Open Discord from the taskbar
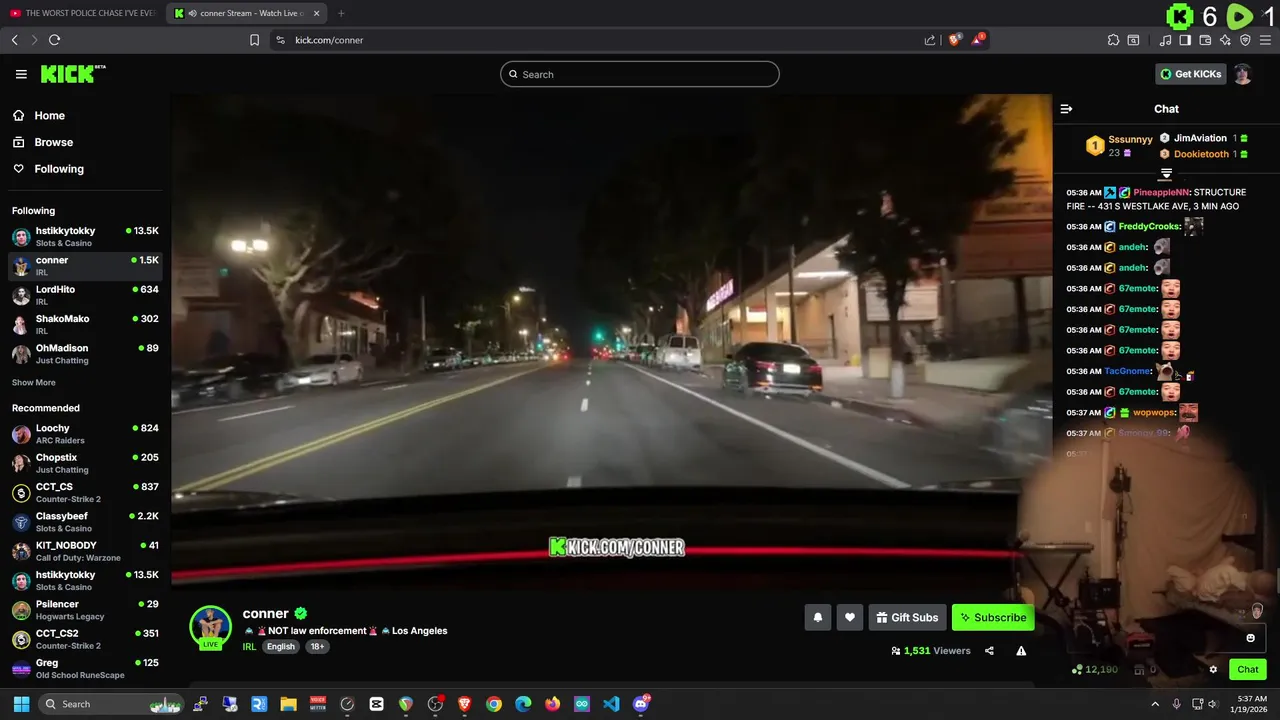1280x720 pixels. pos(641,704)
